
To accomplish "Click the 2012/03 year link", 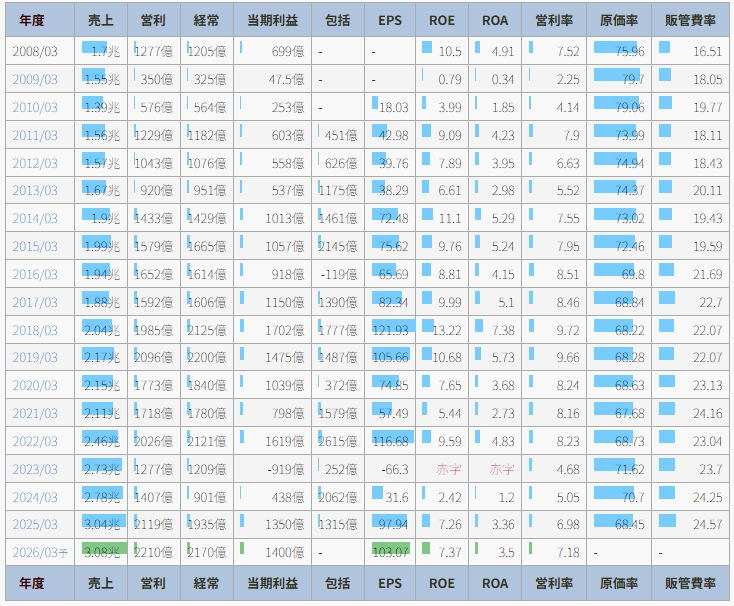I will coord(35,164).
